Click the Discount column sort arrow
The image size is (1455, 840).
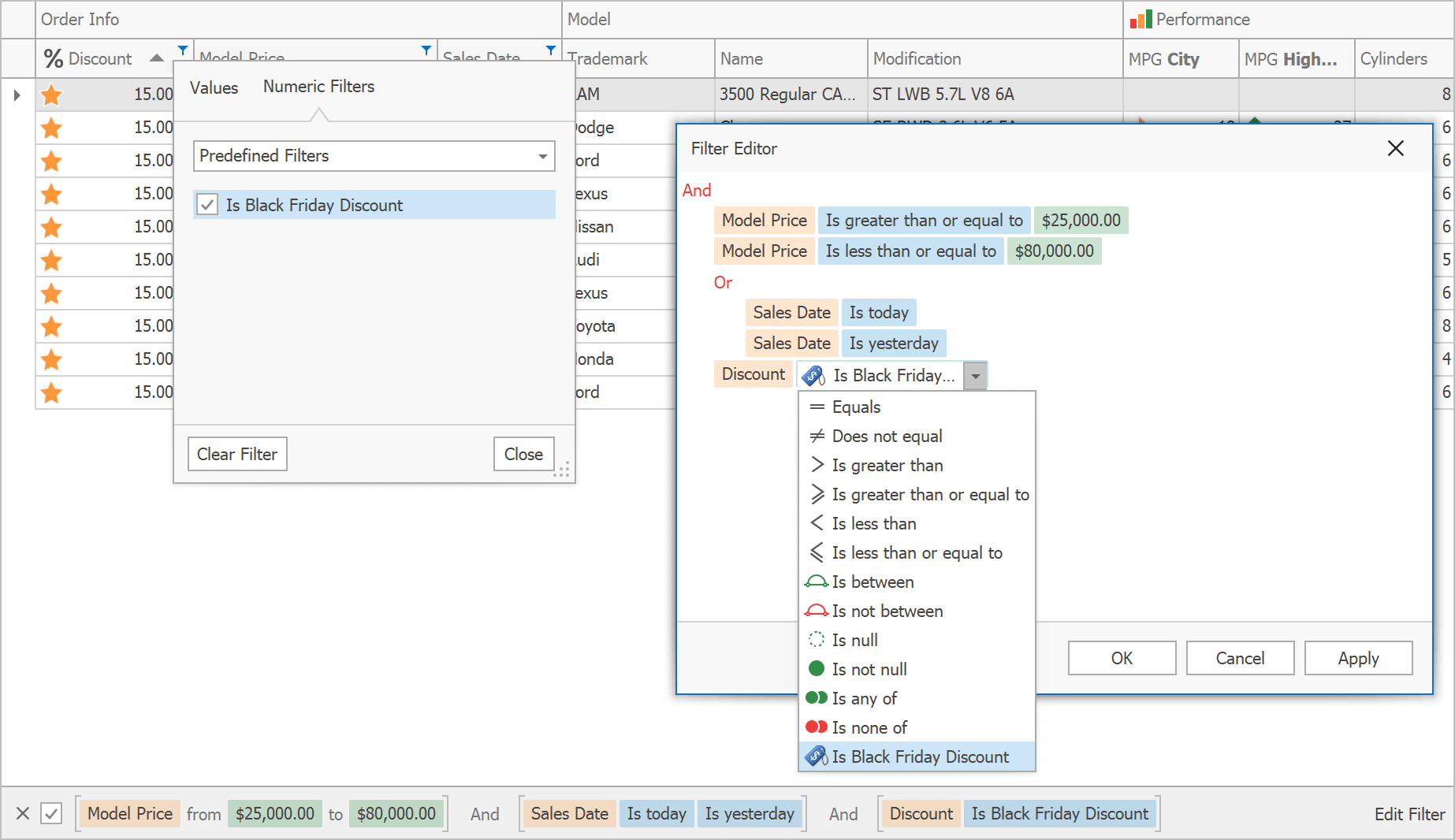pyautogui.click(x=157, y=58)
